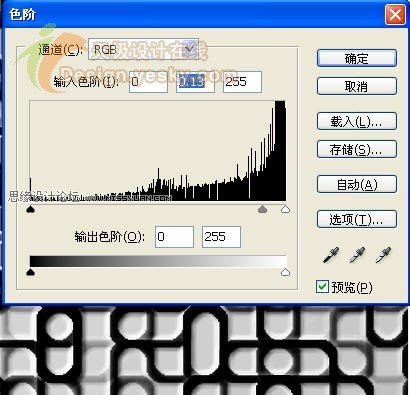Click the input highlight field showing 255
Screen dimensions: 410x395
point(242,82)
